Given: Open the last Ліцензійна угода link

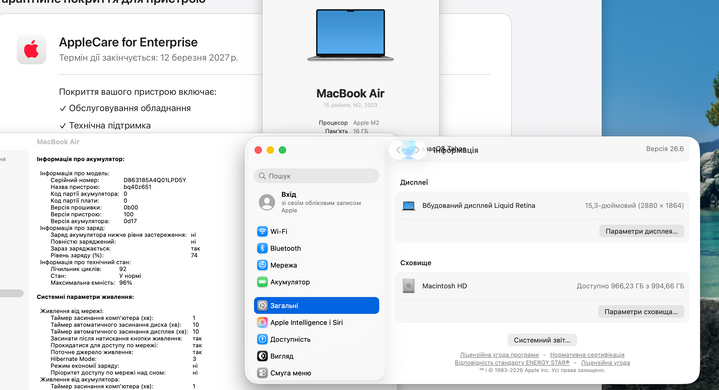Looking at the screenshot, I should (605, 363).
